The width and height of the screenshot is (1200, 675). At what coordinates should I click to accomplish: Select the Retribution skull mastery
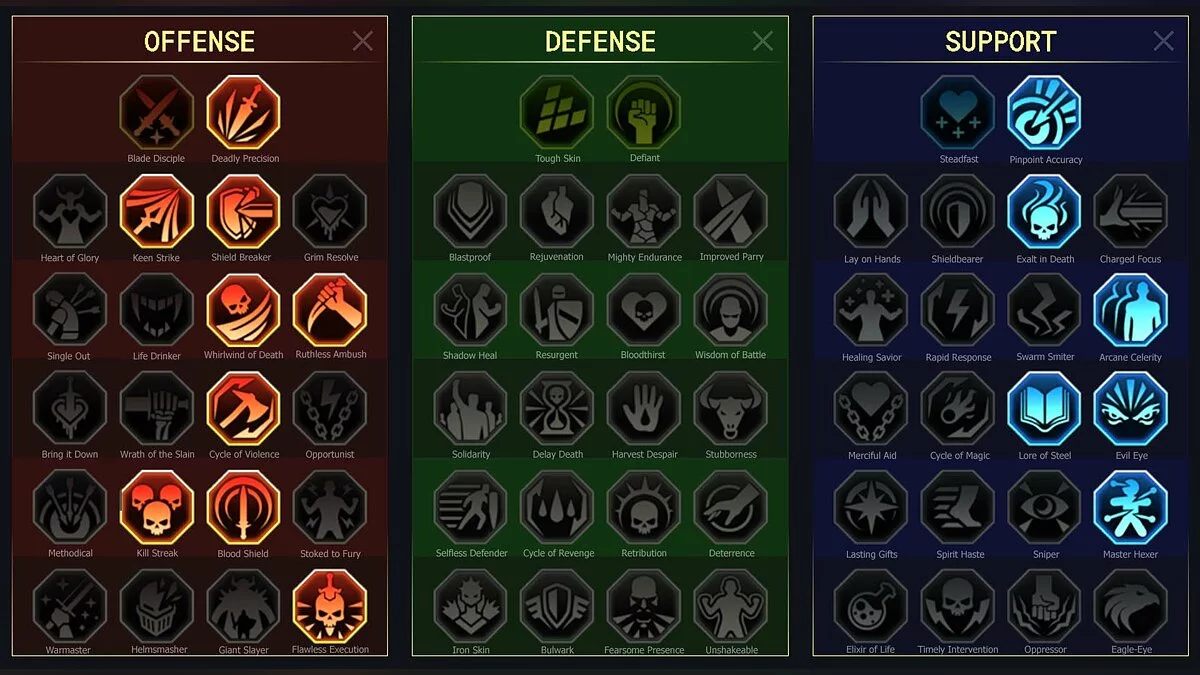[643, 507]
